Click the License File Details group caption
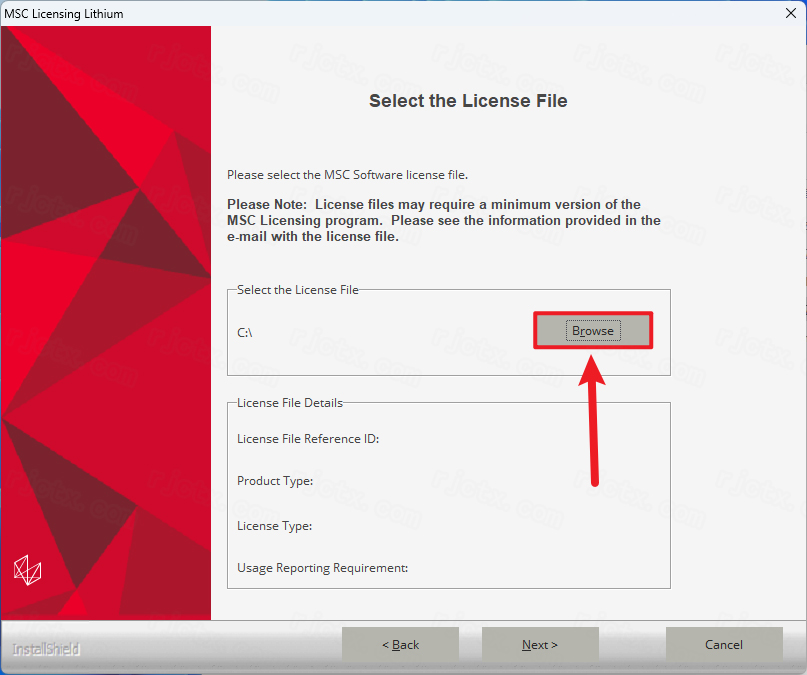This screenshot has width=807, height=675. click(x=290, y=403)
